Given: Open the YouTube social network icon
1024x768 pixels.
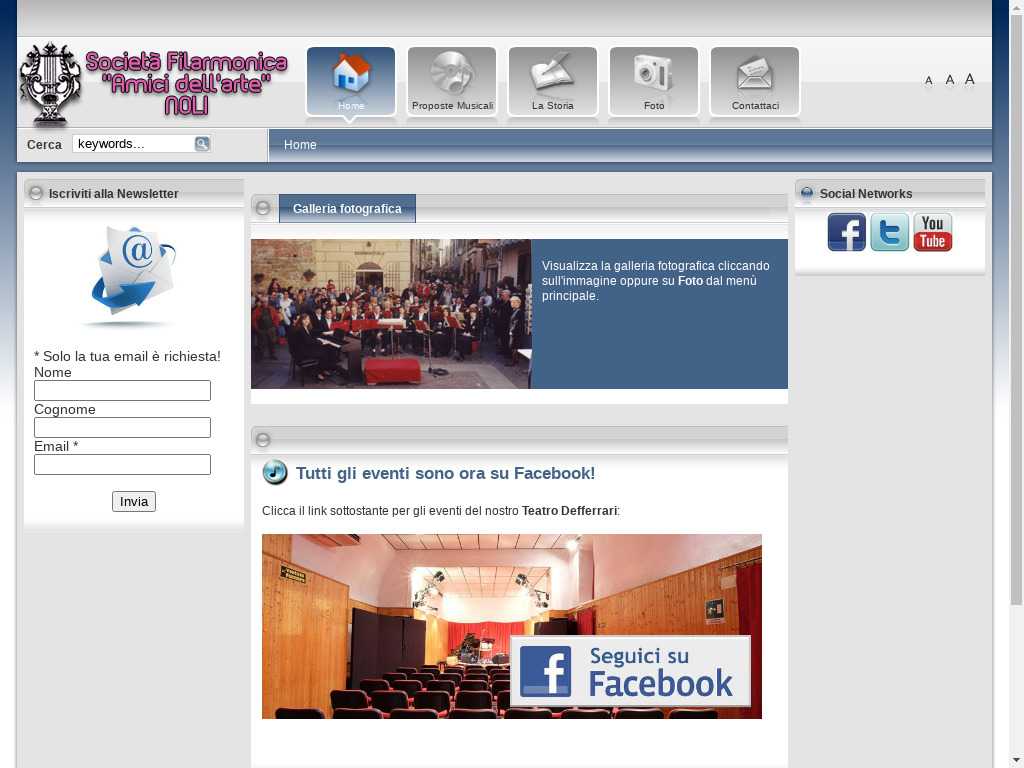Looking at the screenshot, I should tap(932, 232).
